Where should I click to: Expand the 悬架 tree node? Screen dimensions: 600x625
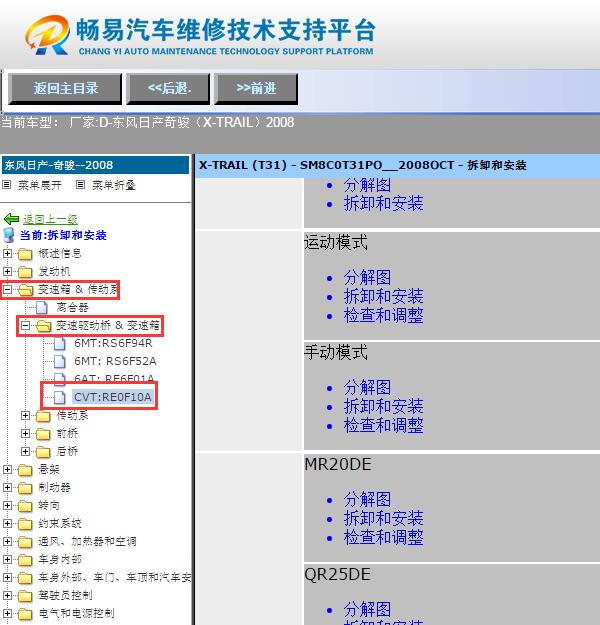[7, 470]
